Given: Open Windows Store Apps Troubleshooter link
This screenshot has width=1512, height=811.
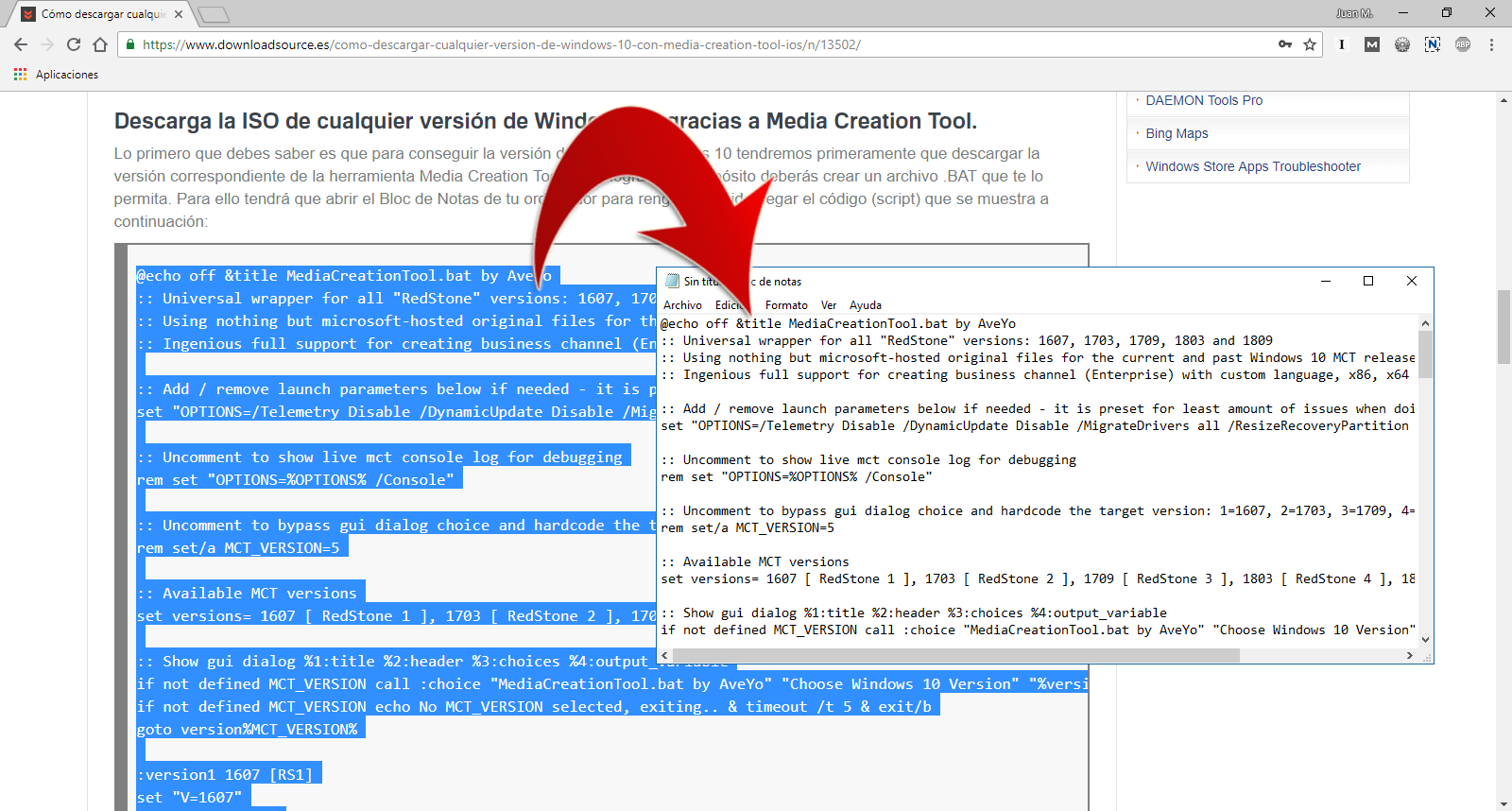Looking at the screenshot, I should tap(1253, 166).
